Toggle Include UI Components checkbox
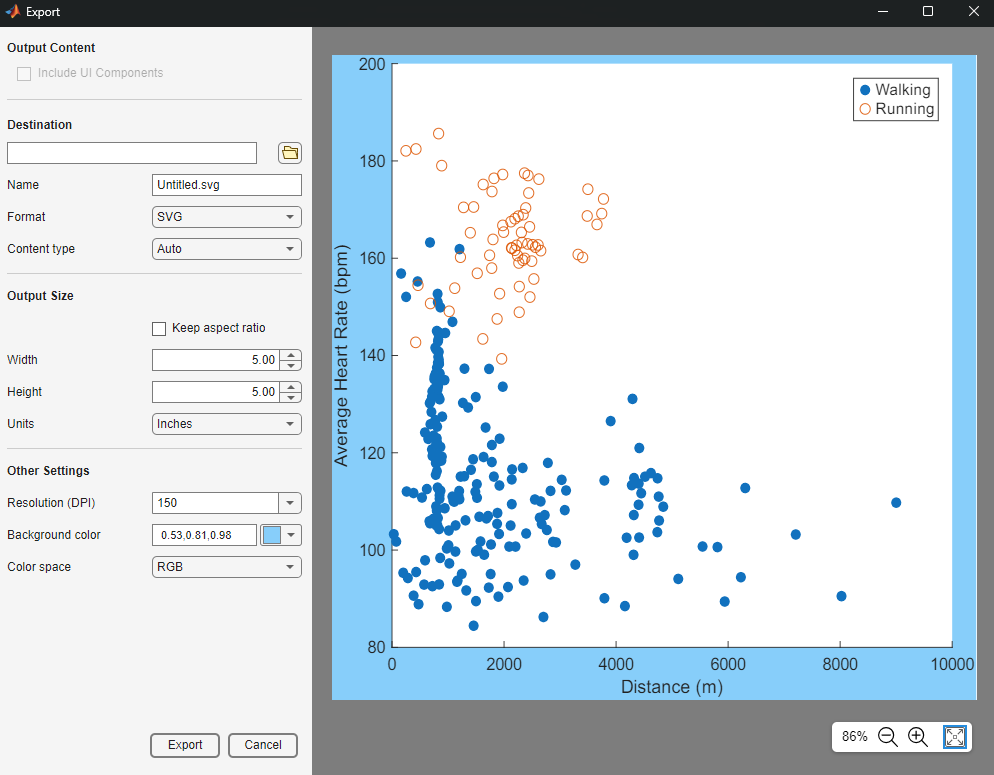994x775 pixels. (24, 73)
